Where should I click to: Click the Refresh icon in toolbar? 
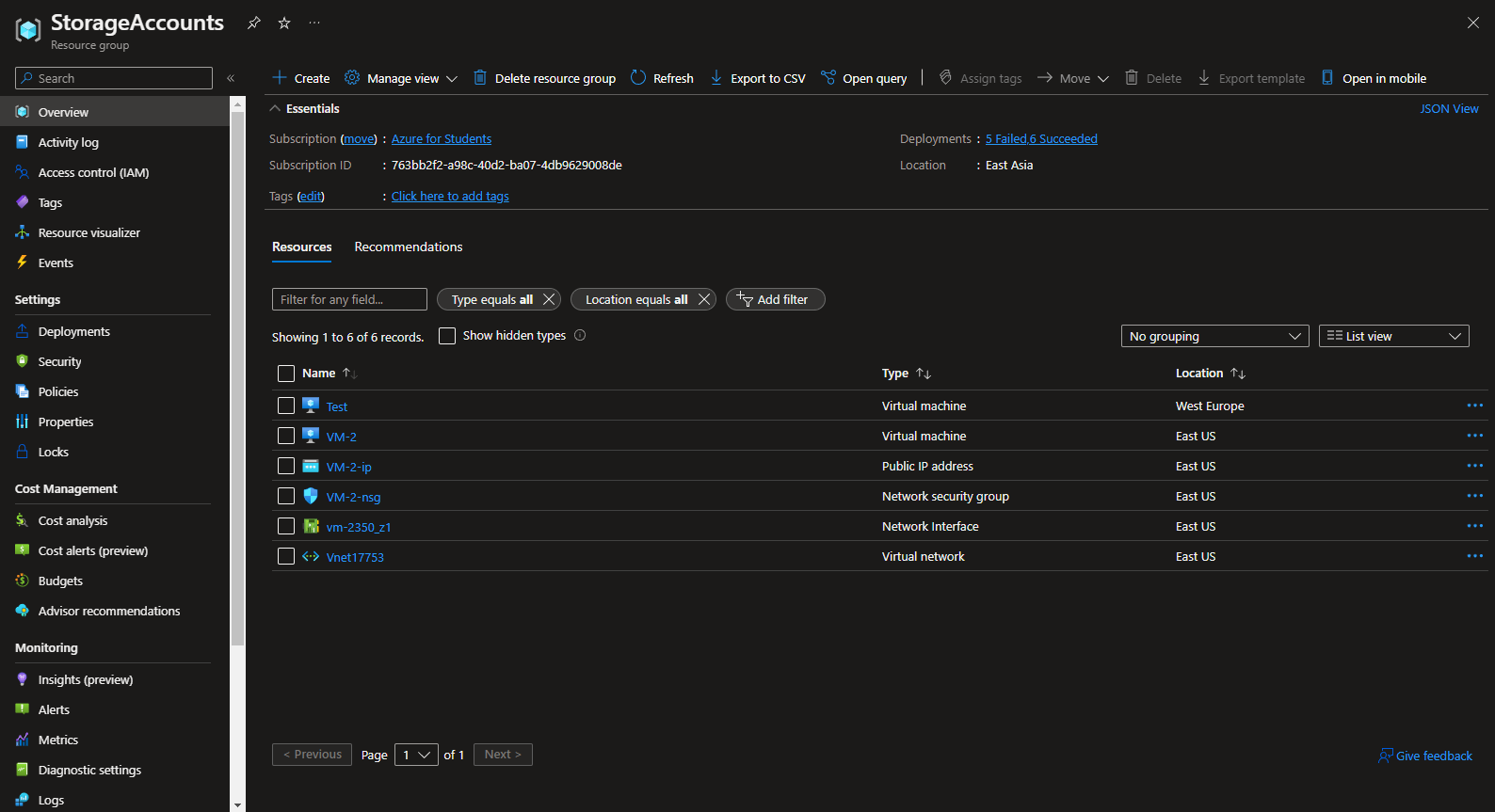638,78
